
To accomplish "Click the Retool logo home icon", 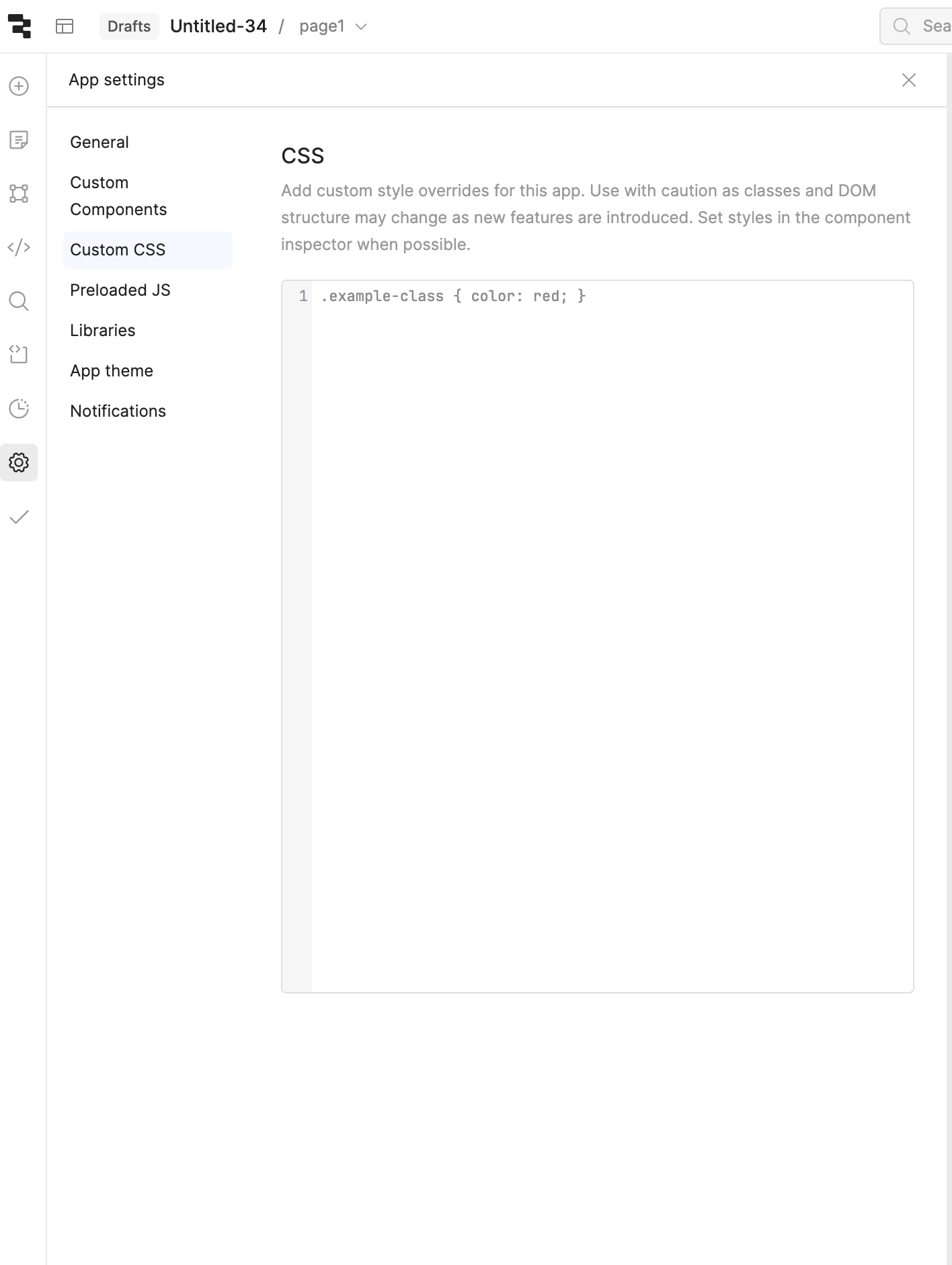I will click(x=19, y=26).
